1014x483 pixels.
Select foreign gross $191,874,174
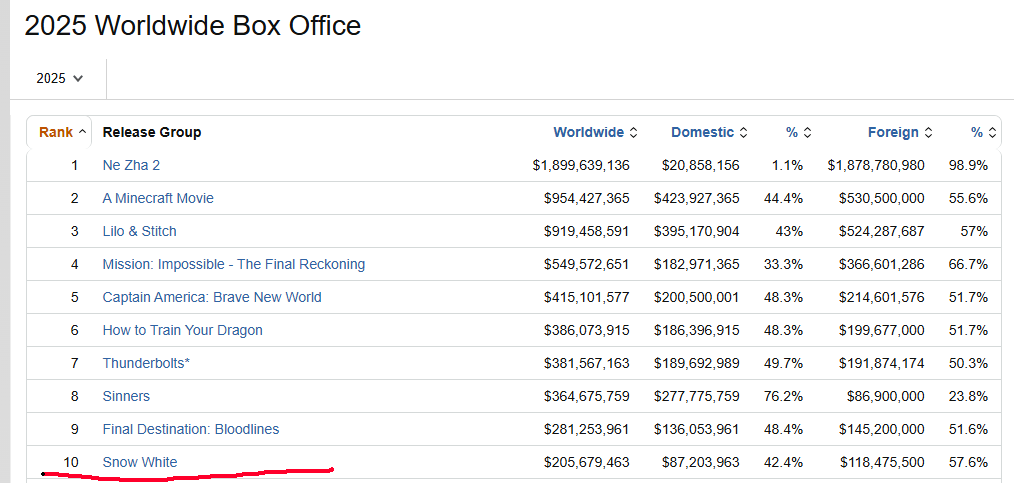click(x=881, y=363)
